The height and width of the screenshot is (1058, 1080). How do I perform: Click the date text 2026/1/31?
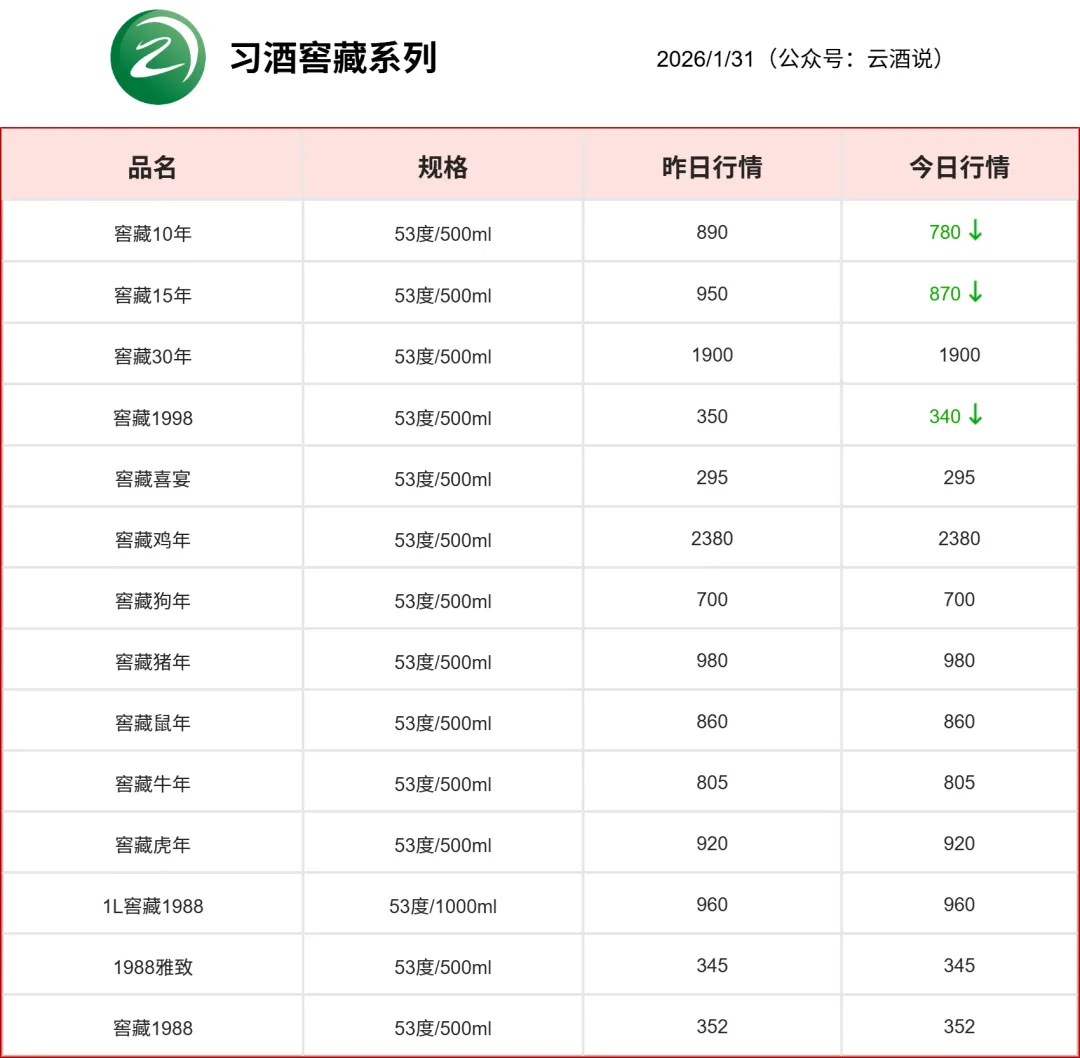click(x=705, y=59)
